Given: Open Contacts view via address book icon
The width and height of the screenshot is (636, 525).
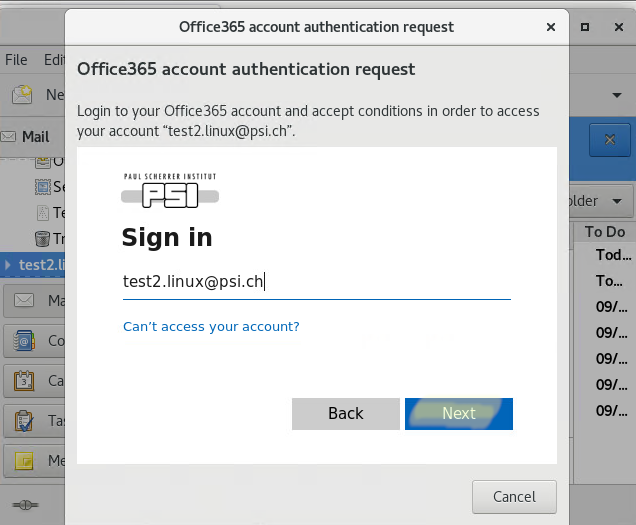Looking at the screenshot, I should coord(24,341).
